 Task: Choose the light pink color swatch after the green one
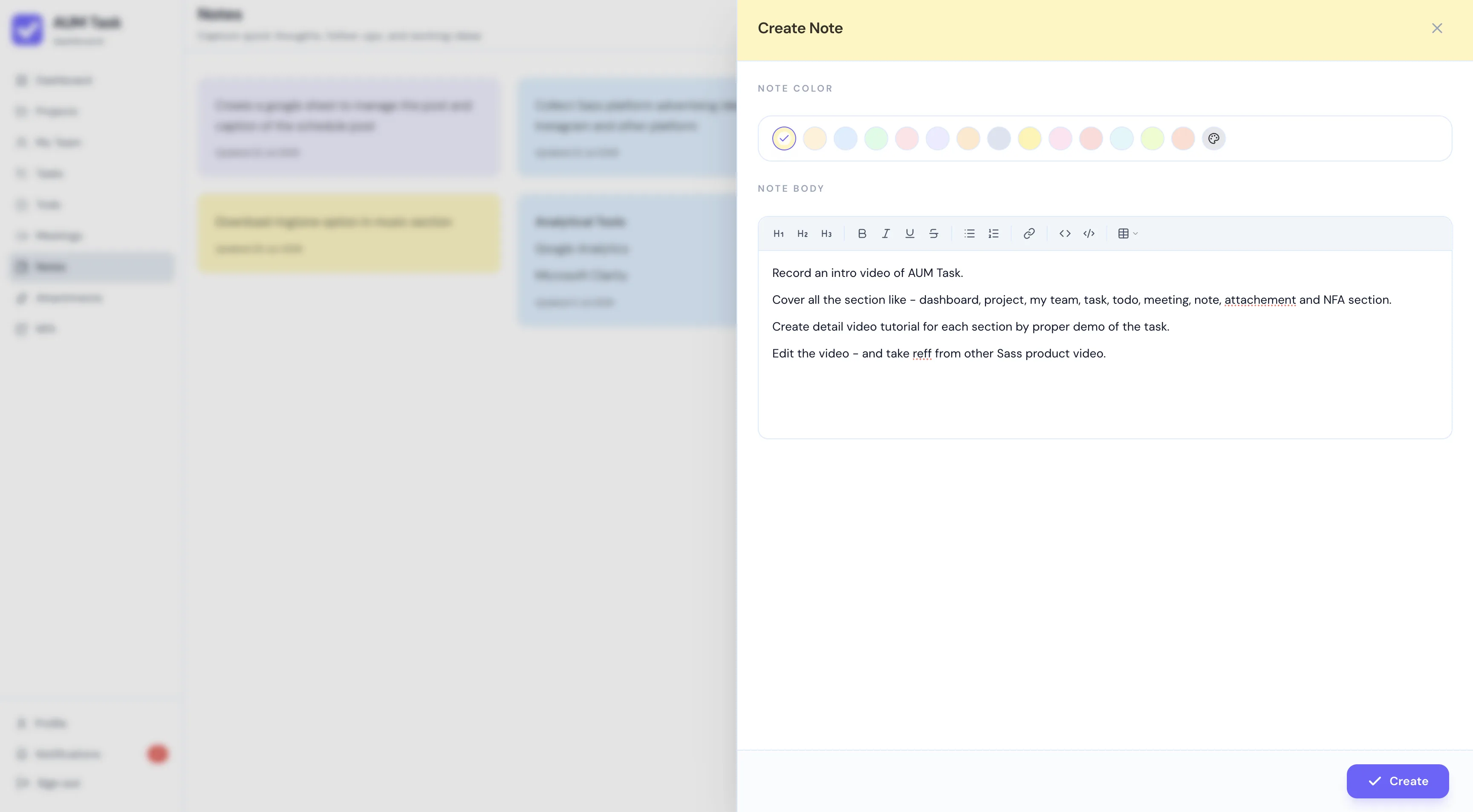tap(907, 138)
